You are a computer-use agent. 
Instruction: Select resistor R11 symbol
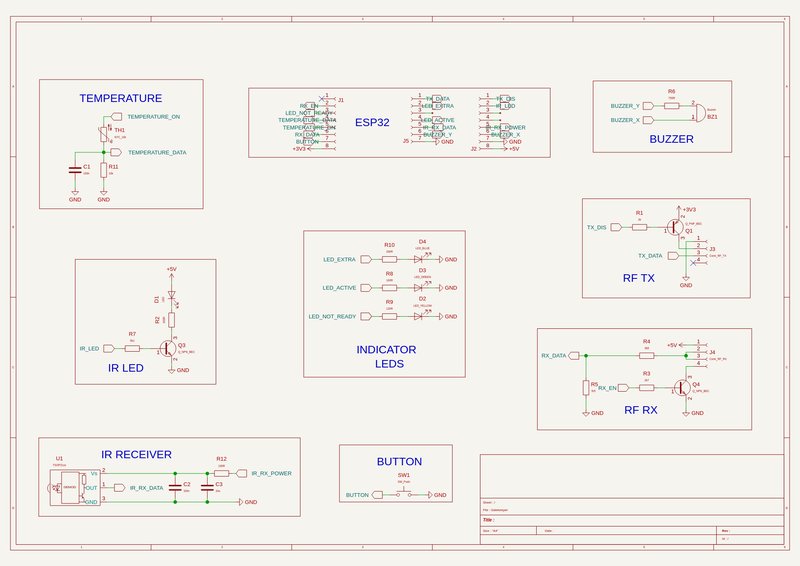(104, 170)
